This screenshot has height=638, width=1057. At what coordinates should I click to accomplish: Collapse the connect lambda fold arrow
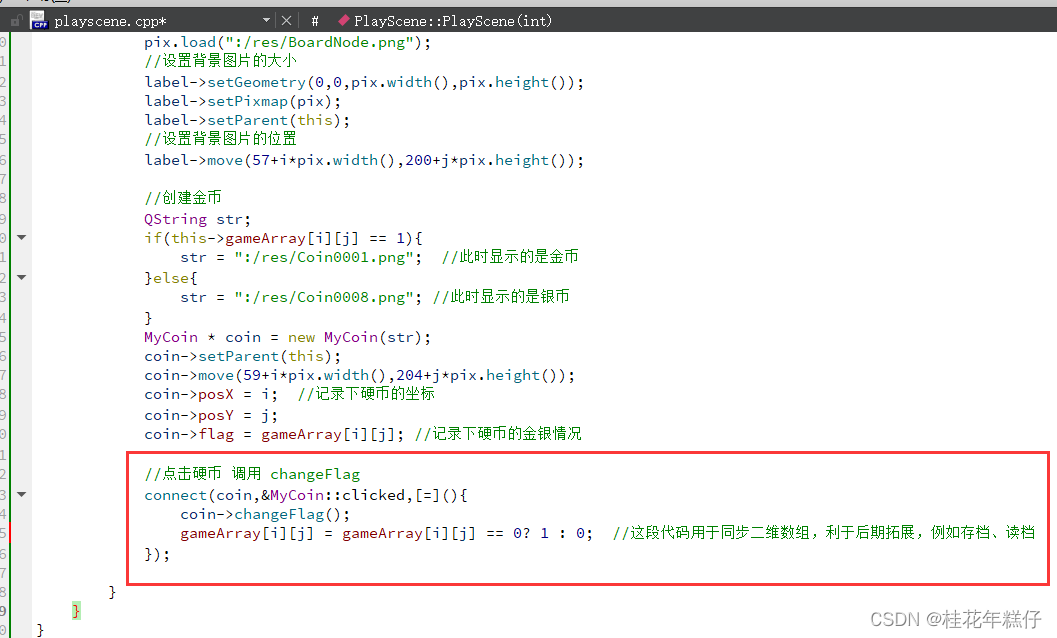22,494
